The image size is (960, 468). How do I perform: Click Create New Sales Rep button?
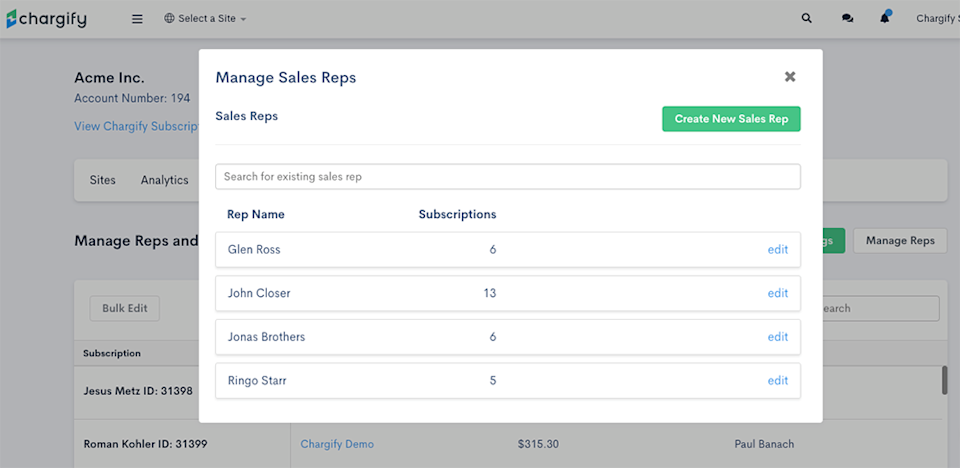tap(731, 119)
